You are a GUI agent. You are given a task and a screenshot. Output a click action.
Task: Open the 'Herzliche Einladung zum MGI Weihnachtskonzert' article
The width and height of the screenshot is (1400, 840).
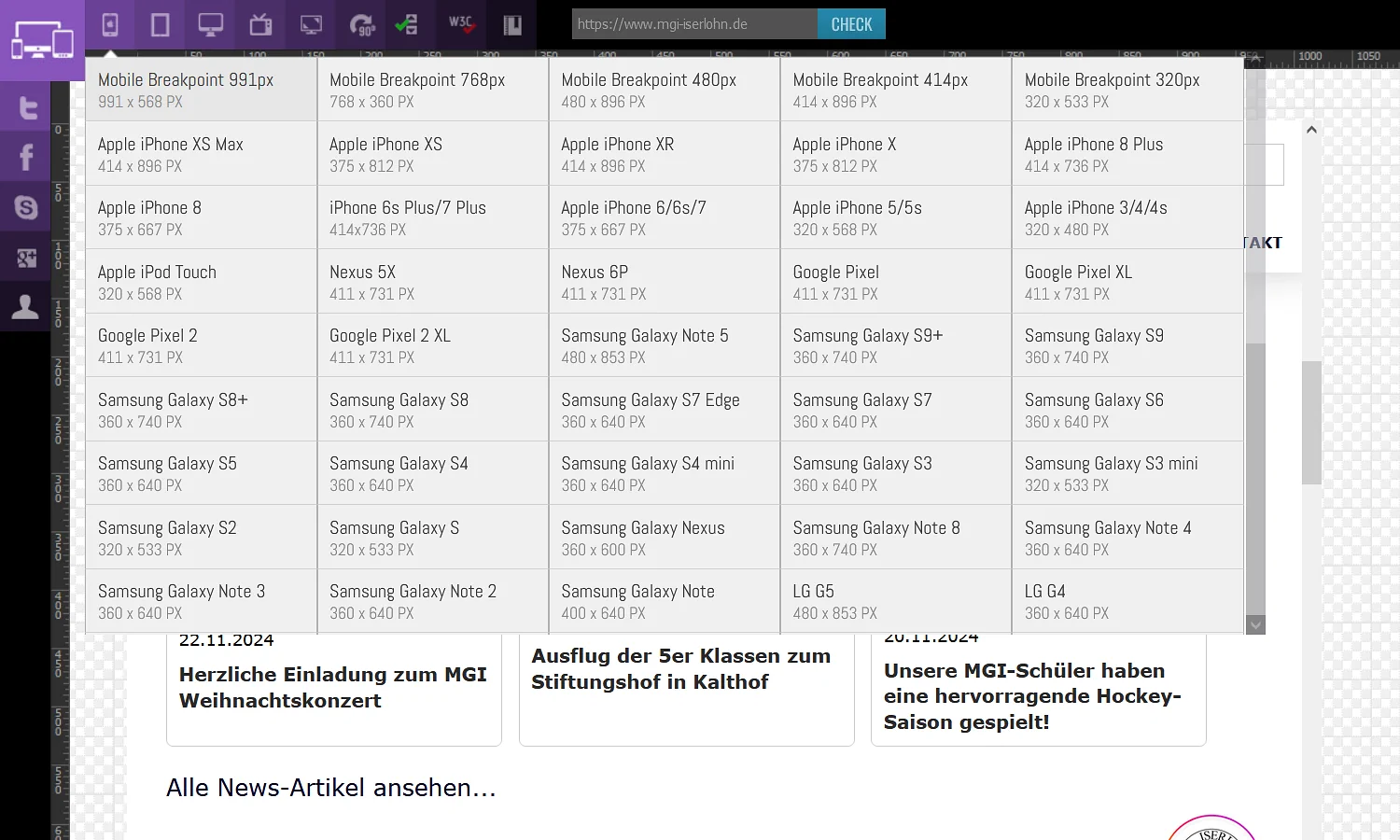tap(333, 687)
